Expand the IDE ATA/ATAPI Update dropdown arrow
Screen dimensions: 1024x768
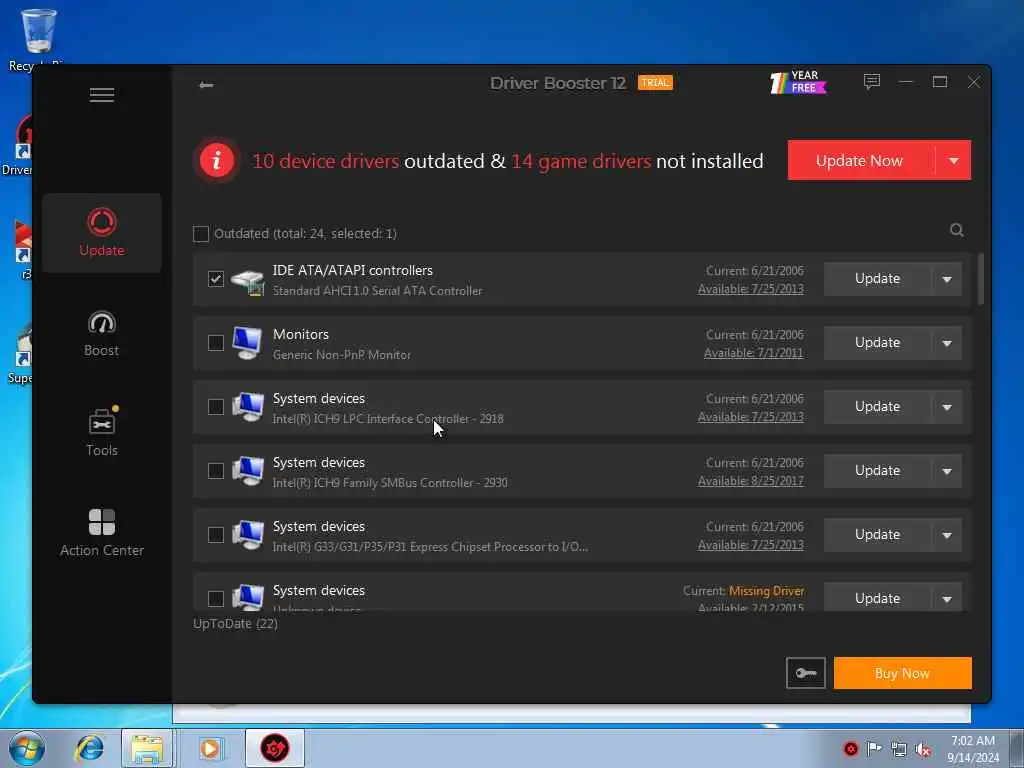tap(947, 279)
